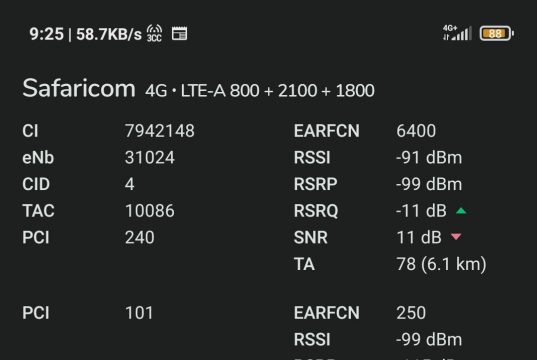Viewport: 537px width, 360px height.
Task: Tap the calendar icon in status bar
Action: [x=179, y=34]
